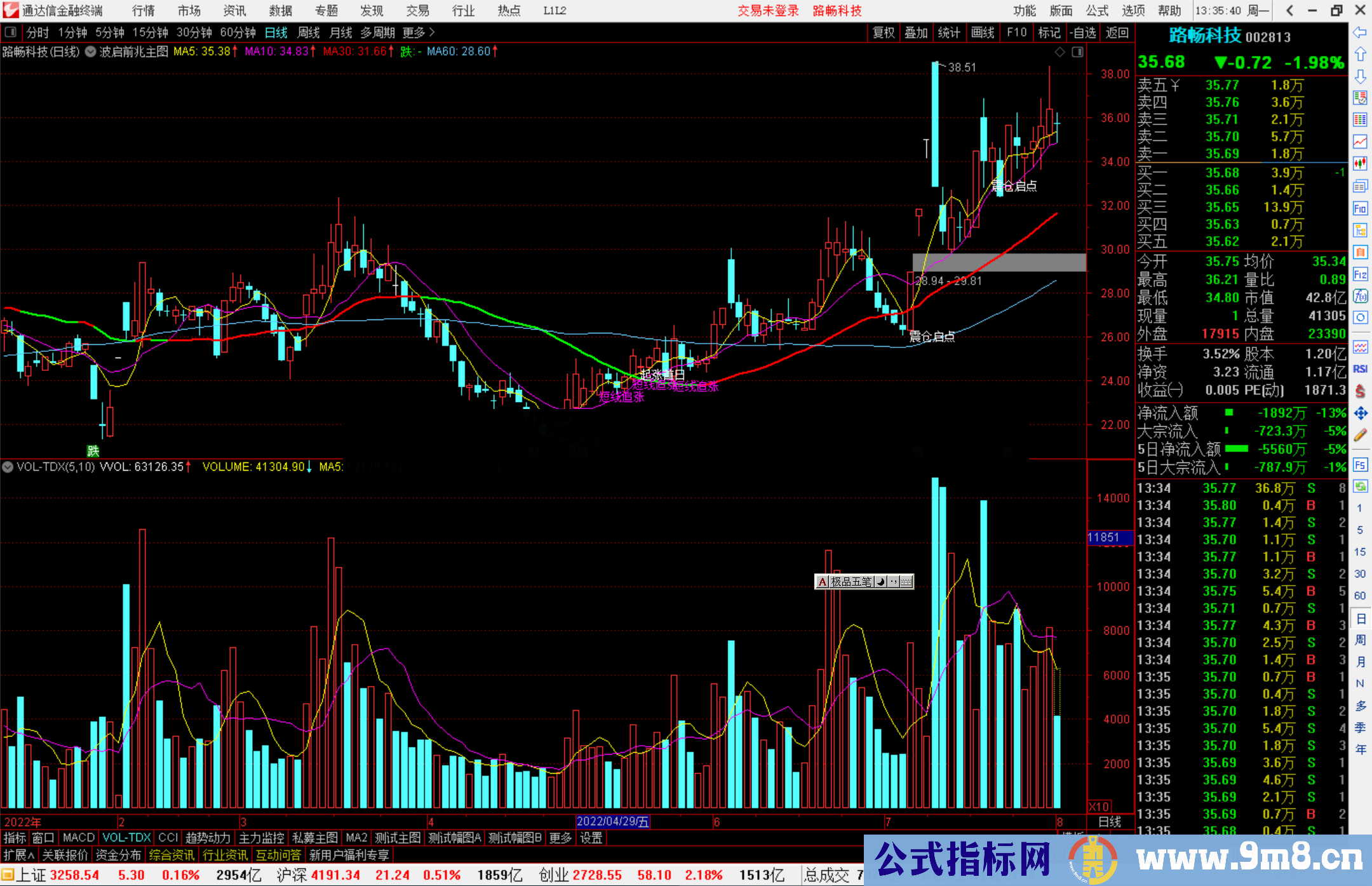Open the 公式 menu
1372x886 pixels.
pyautogui.click(x=1097, y=11)
